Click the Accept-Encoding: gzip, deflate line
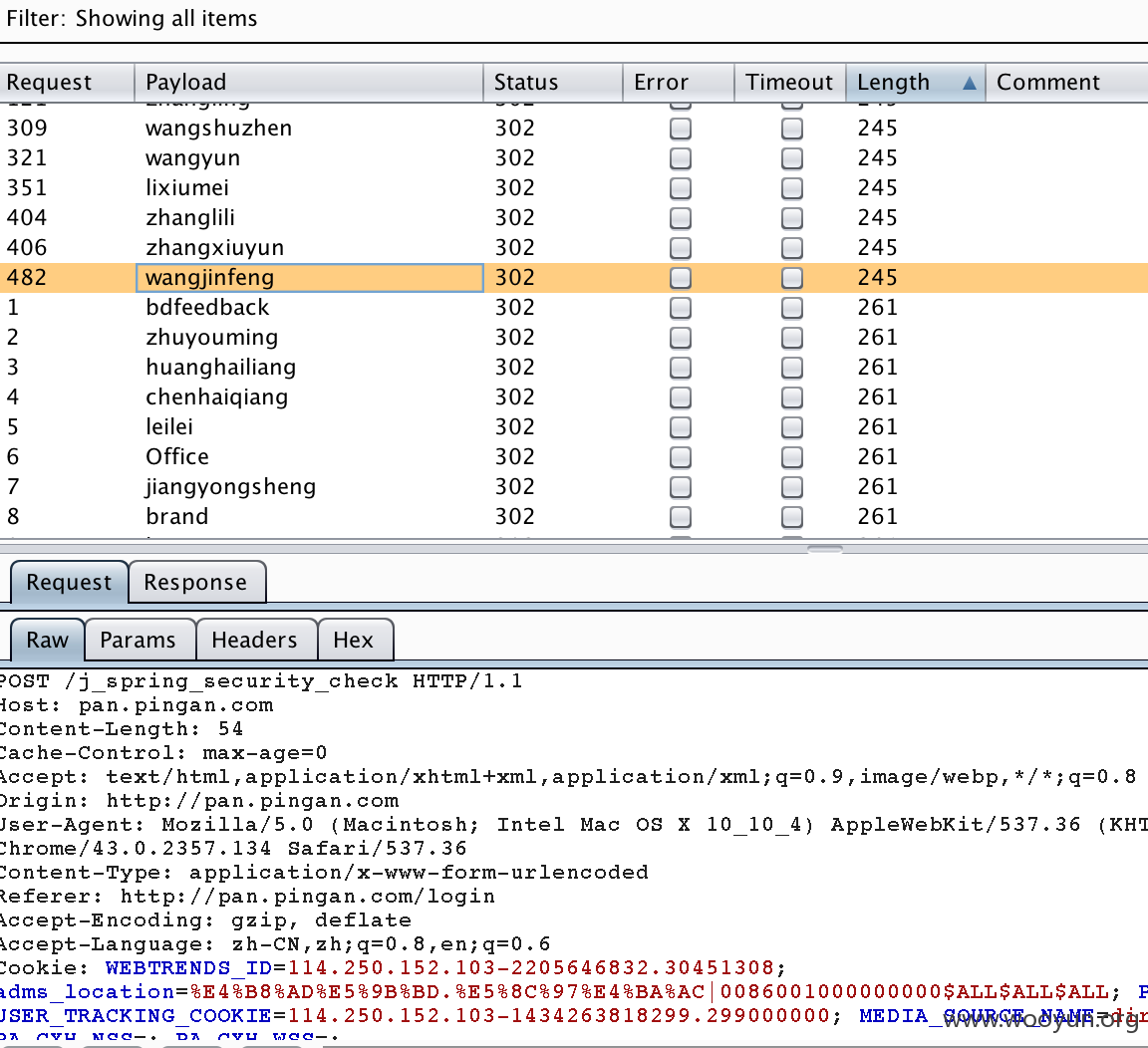Screen dimensions: 1148x1048 pyautogui.click(x=205, y=920)
